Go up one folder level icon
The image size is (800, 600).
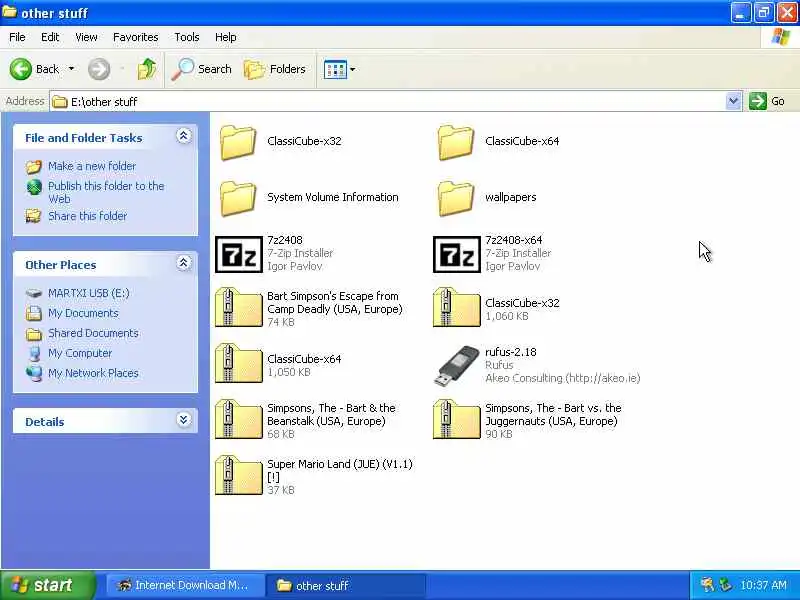click(x=147, y=69)
